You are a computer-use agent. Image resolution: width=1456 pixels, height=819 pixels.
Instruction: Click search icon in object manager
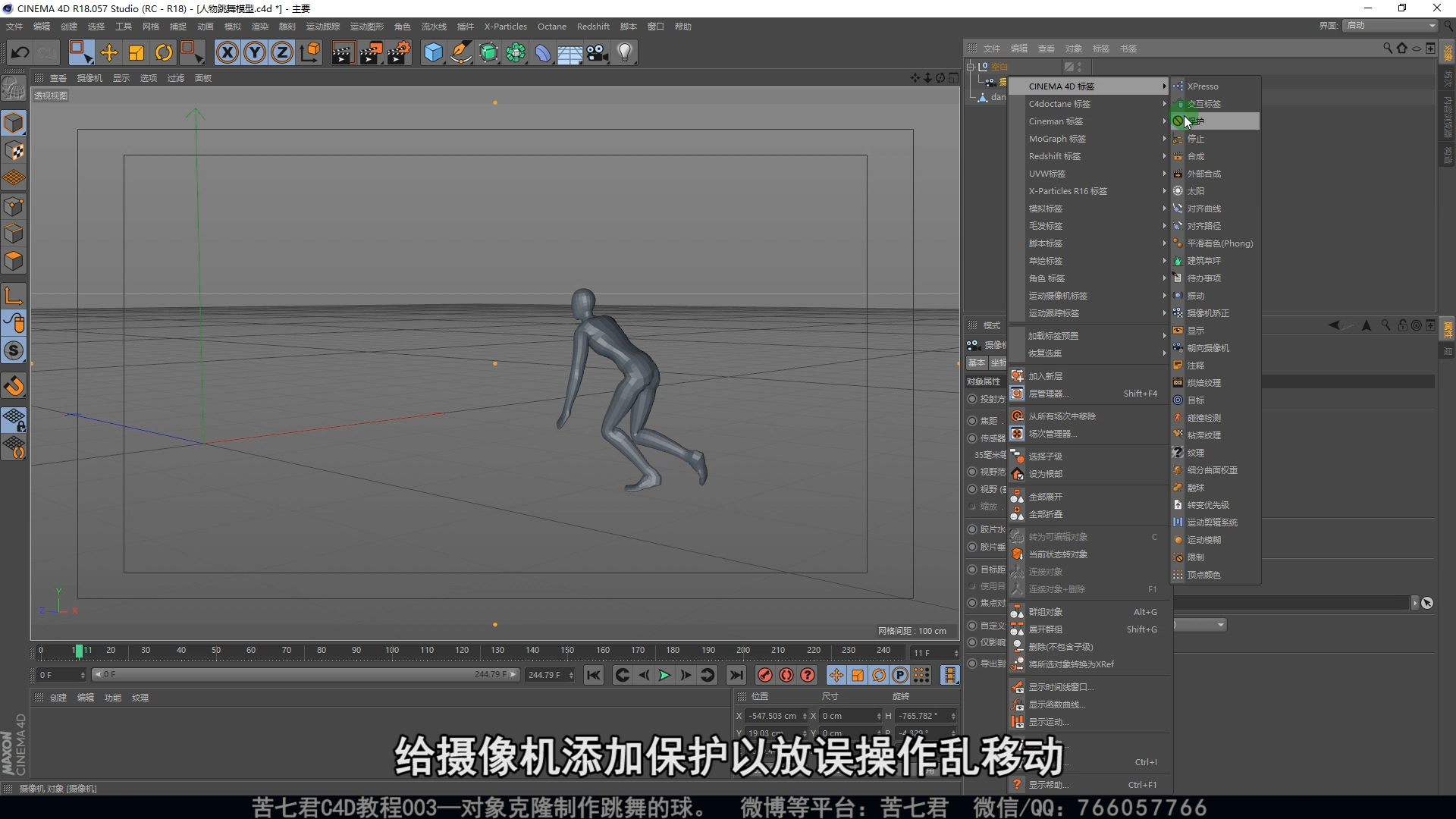pos(1388,48)
